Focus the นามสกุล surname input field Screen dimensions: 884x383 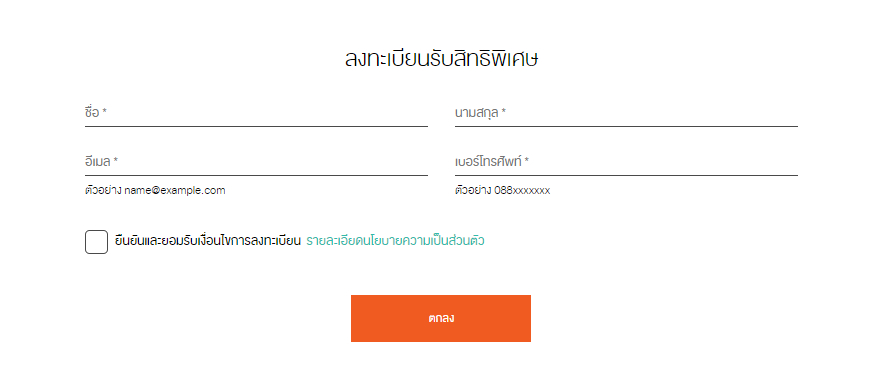click(x=626, y=113)
